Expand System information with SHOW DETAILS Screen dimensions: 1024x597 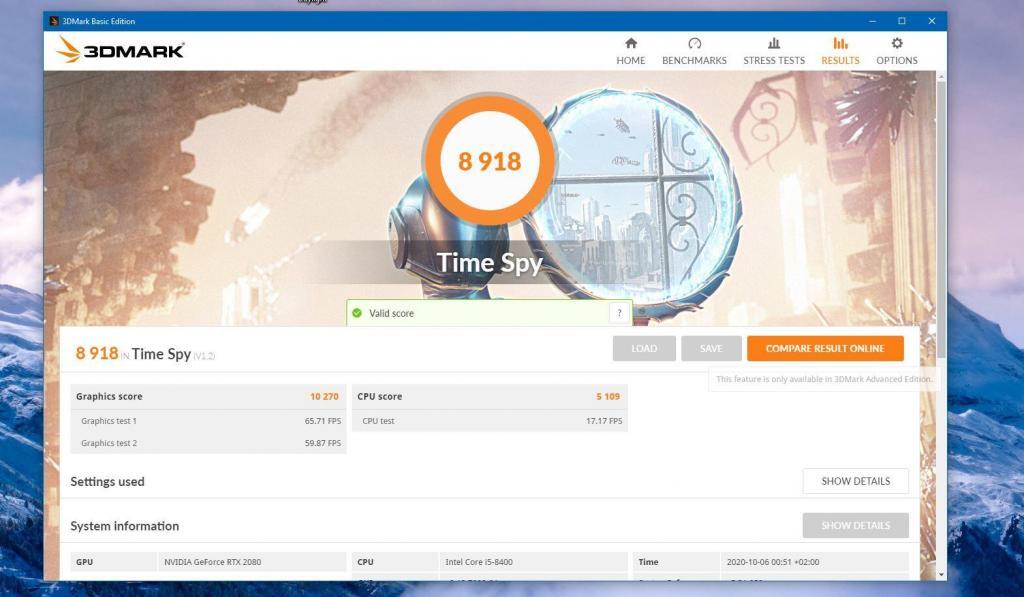(x=855, y=526)
